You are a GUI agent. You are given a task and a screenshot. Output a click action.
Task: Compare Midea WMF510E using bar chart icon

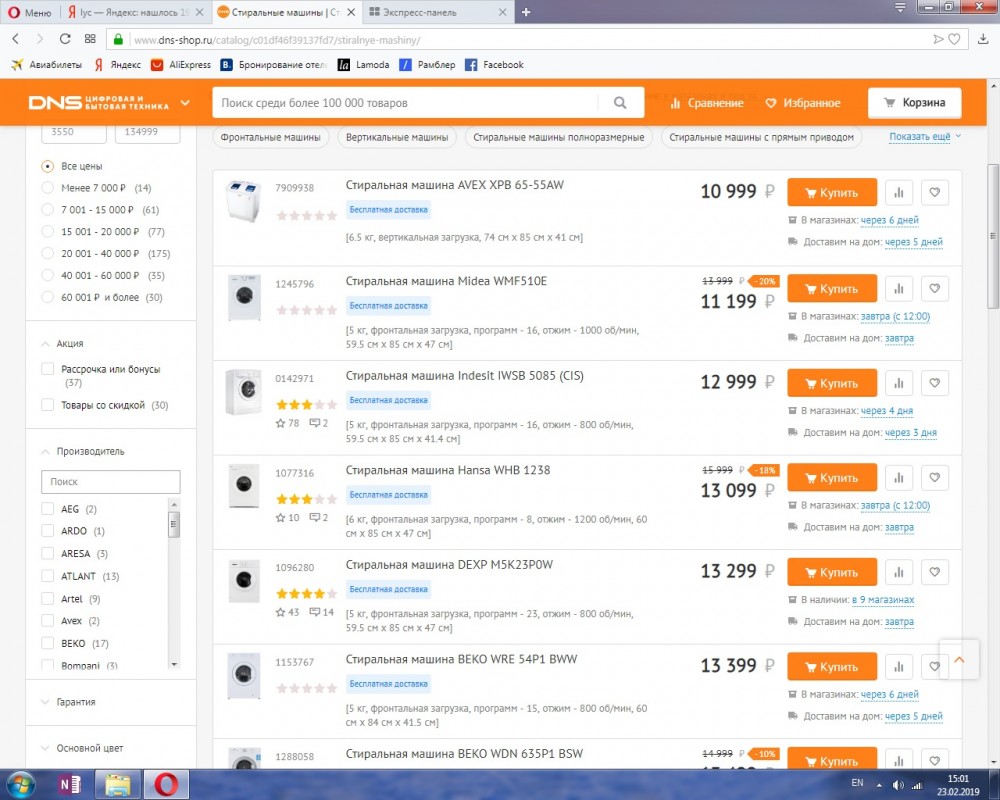(898, 289)
